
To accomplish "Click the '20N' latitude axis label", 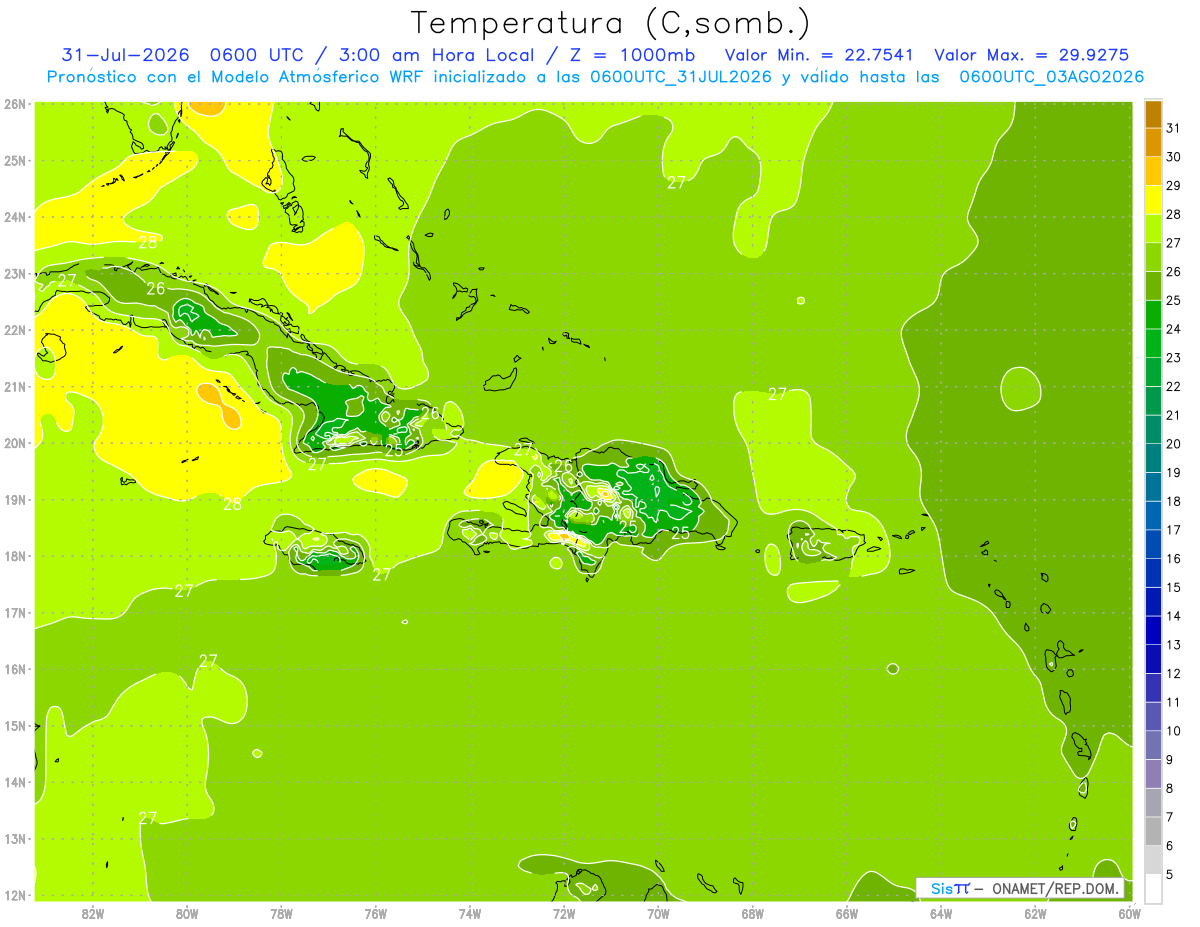I will (x=15, y=443).
